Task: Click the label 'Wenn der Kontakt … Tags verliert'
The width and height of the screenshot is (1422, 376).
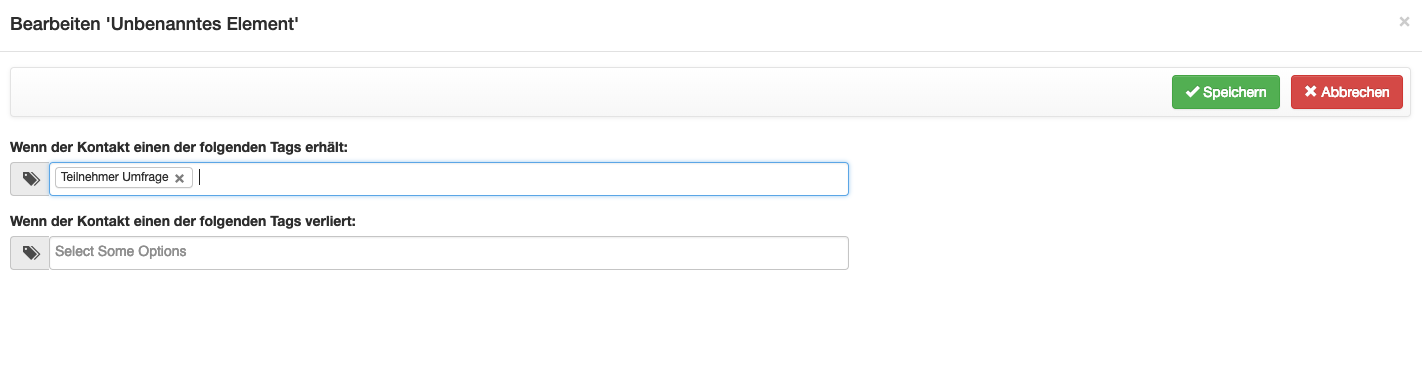Action: pyautogui.click(x=183, y=221)
